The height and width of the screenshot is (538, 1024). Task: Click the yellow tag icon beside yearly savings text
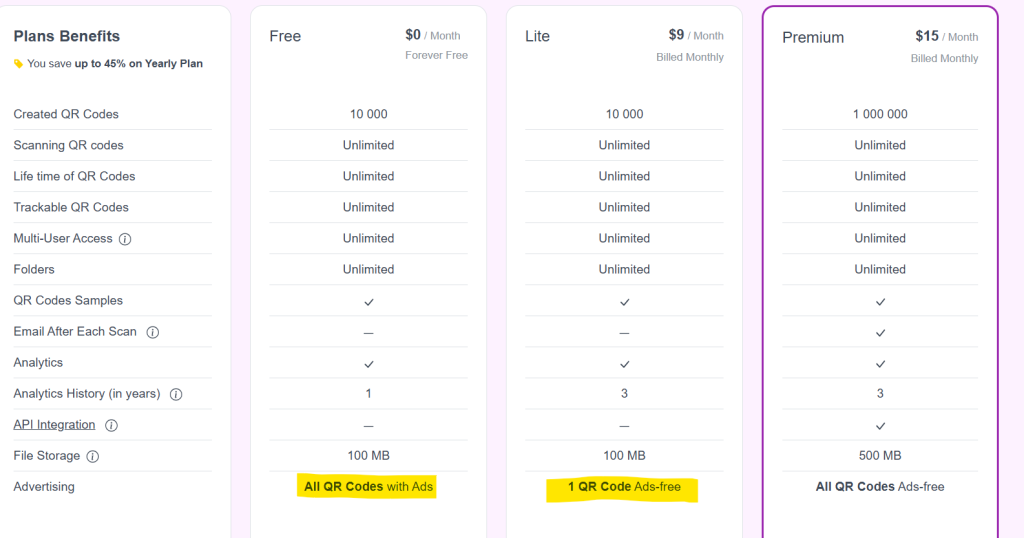point(18,64)
